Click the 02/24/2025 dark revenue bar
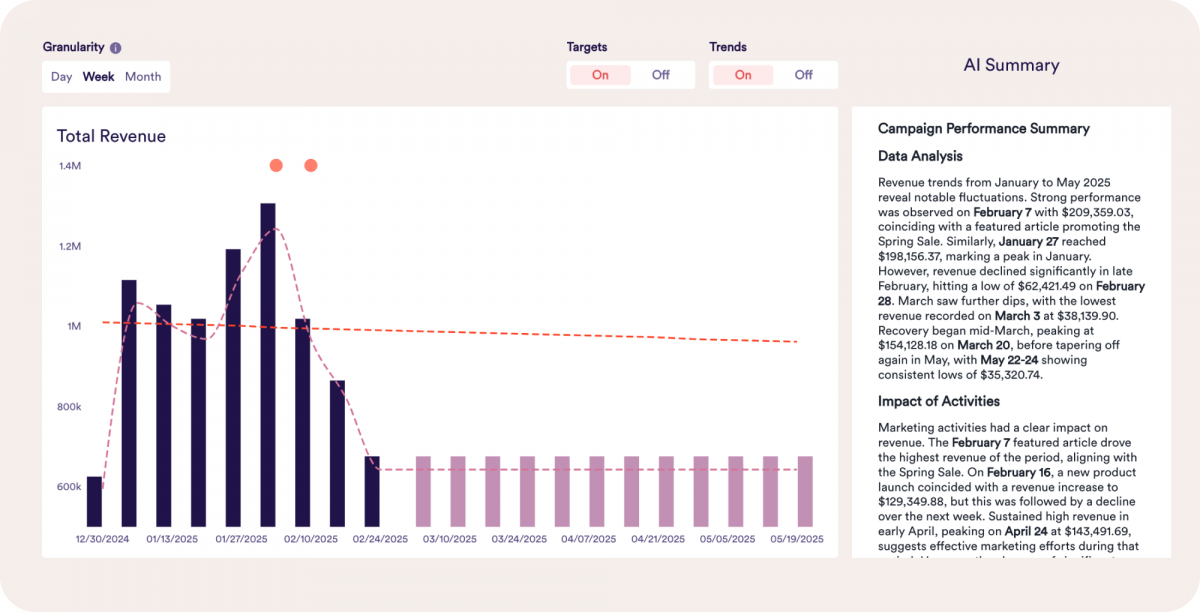The width and height of the screenshot is (1200, 612). pos(372,491)
